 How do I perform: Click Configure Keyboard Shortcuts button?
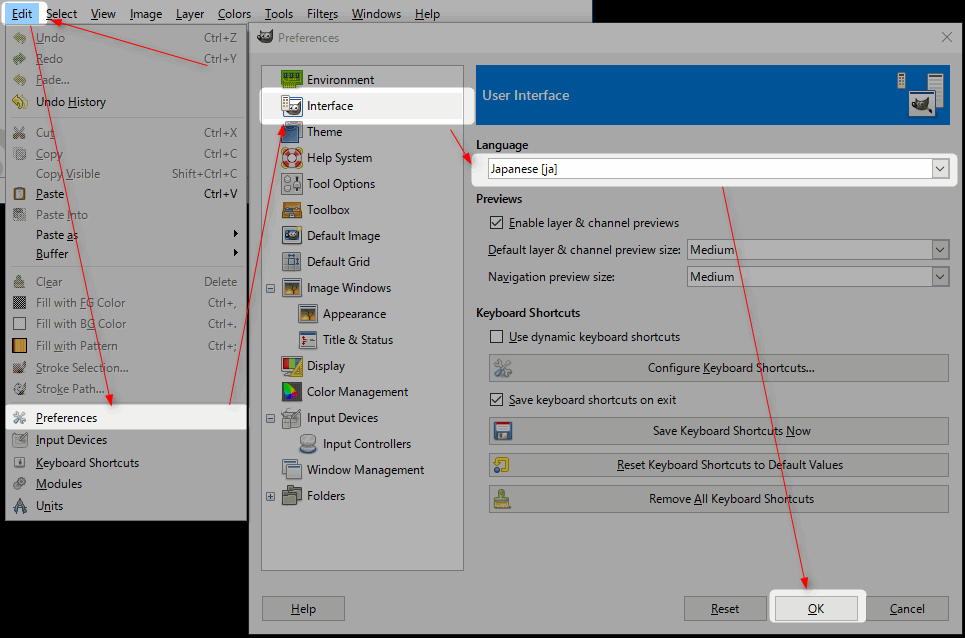click(x=719, y=368)
